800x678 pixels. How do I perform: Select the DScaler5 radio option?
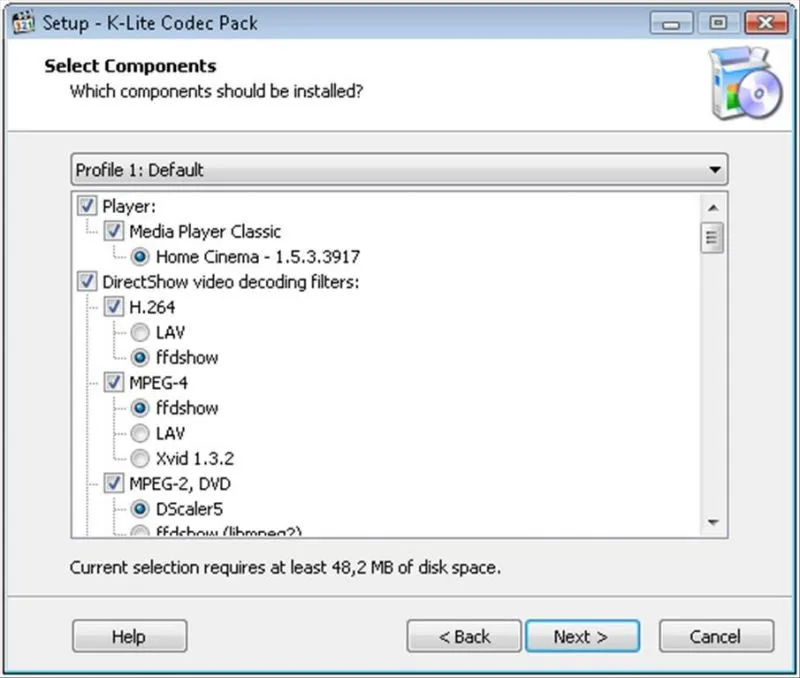[x=140, y=509]
